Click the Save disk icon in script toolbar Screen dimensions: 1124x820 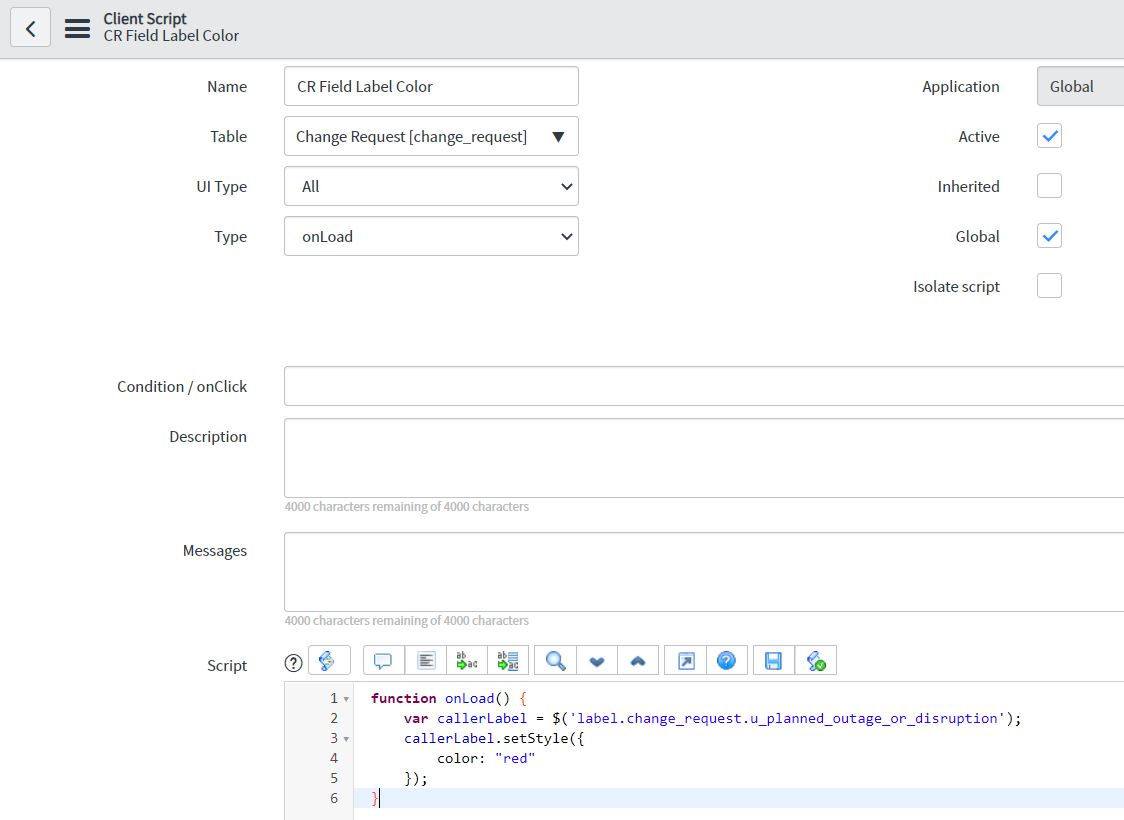coord(773,661)
